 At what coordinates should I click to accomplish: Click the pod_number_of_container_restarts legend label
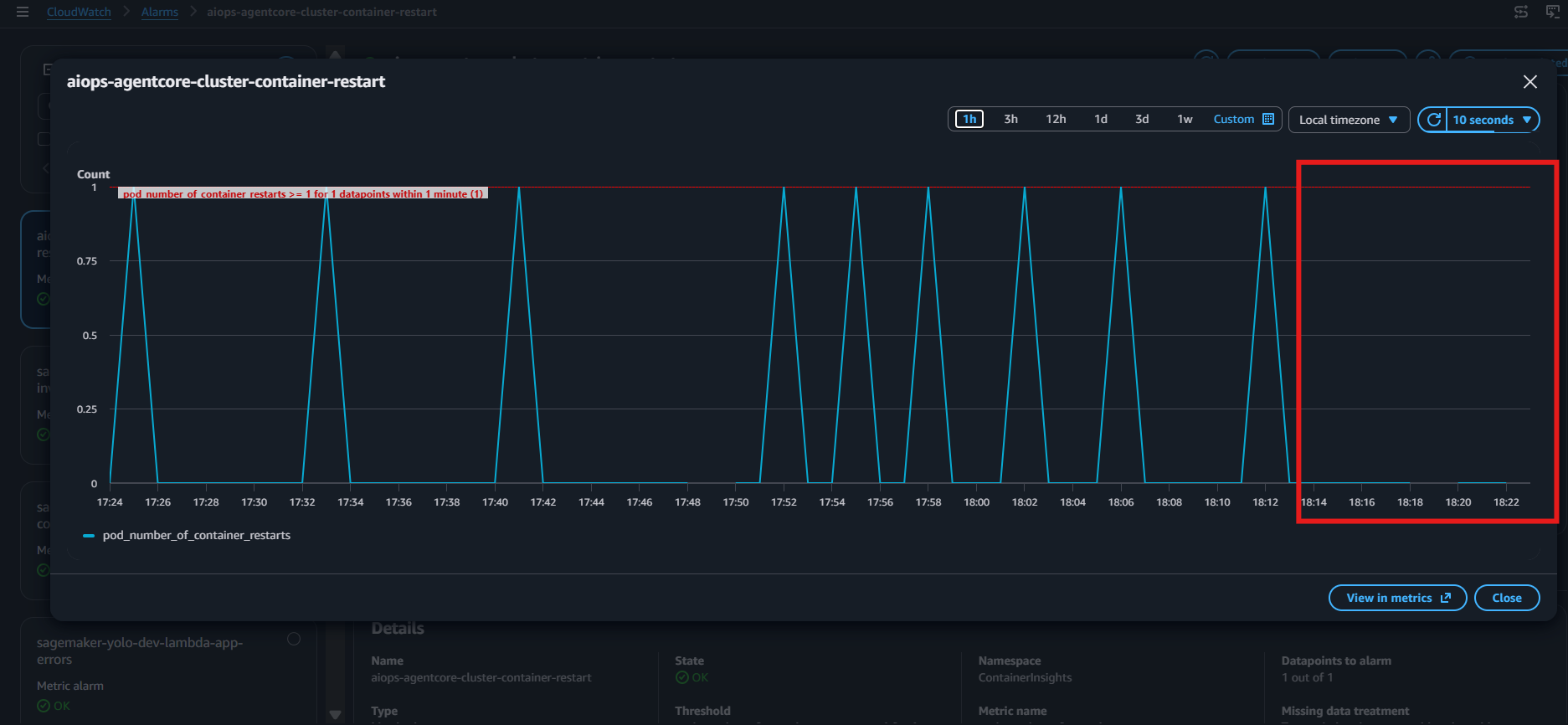pos(197,536)
